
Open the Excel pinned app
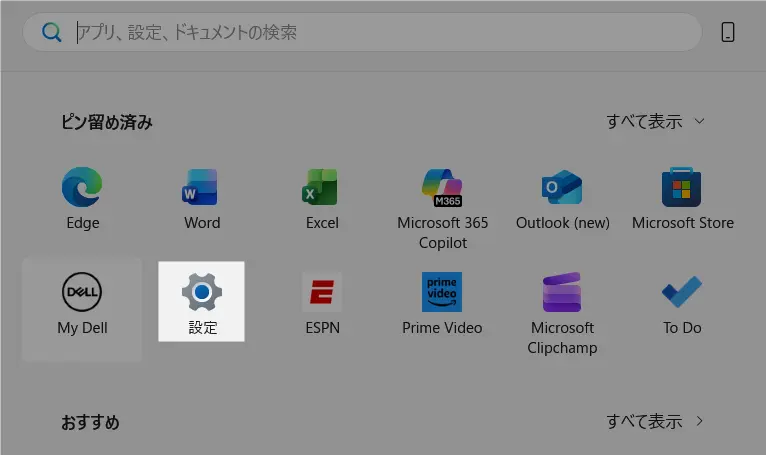[322, 198]
